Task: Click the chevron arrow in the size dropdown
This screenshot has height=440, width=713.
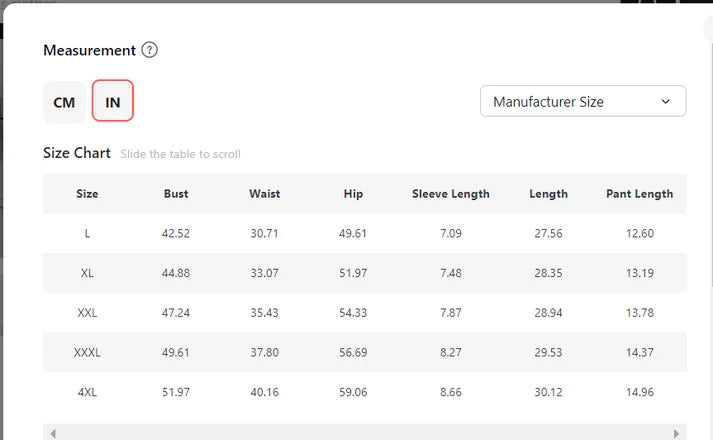Action: 666,101
